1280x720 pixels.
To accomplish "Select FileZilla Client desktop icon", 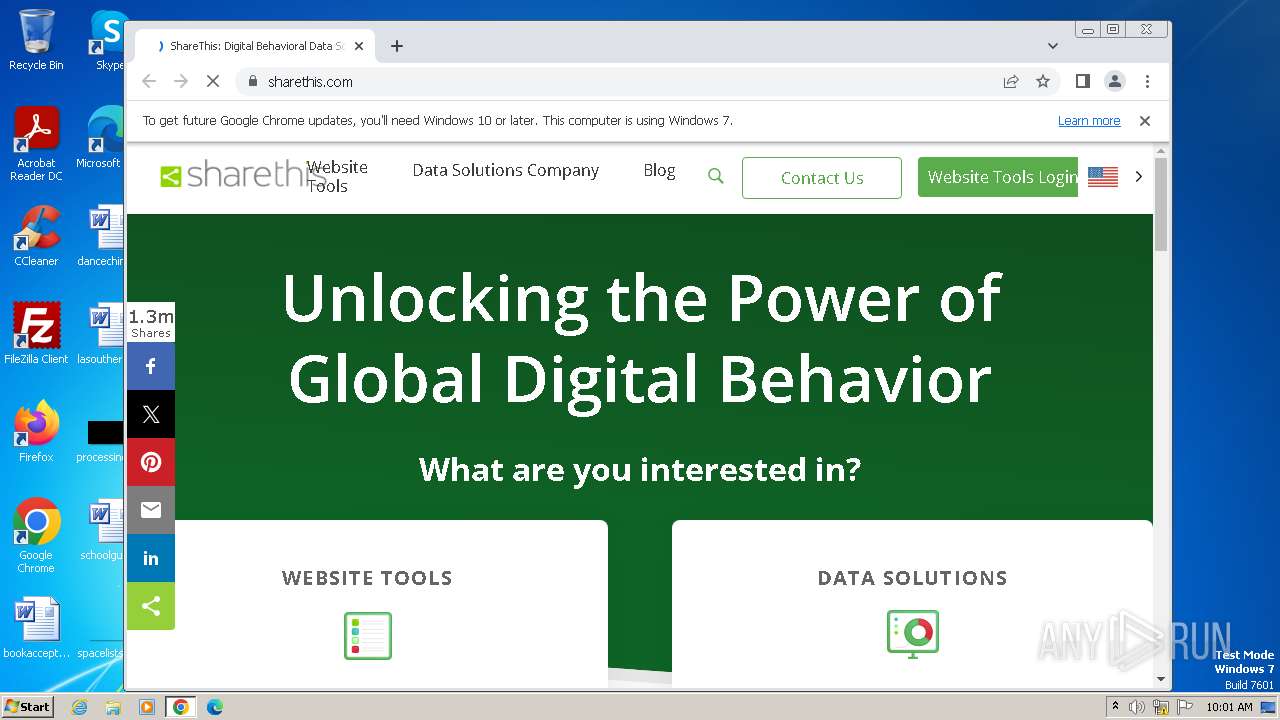I will (36, 334).
